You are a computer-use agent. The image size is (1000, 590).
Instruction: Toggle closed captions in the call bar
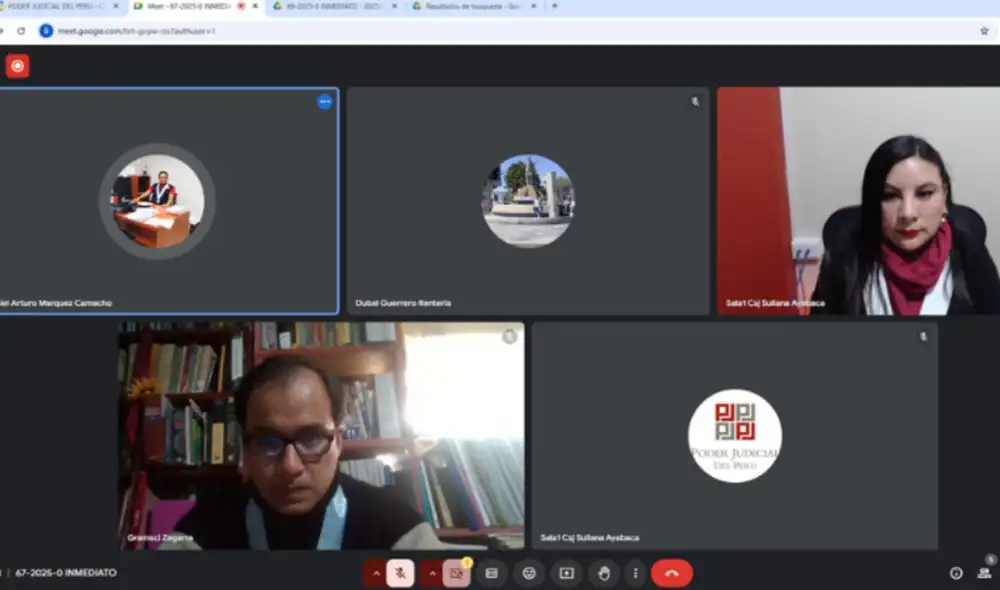[x=491, y=573]
